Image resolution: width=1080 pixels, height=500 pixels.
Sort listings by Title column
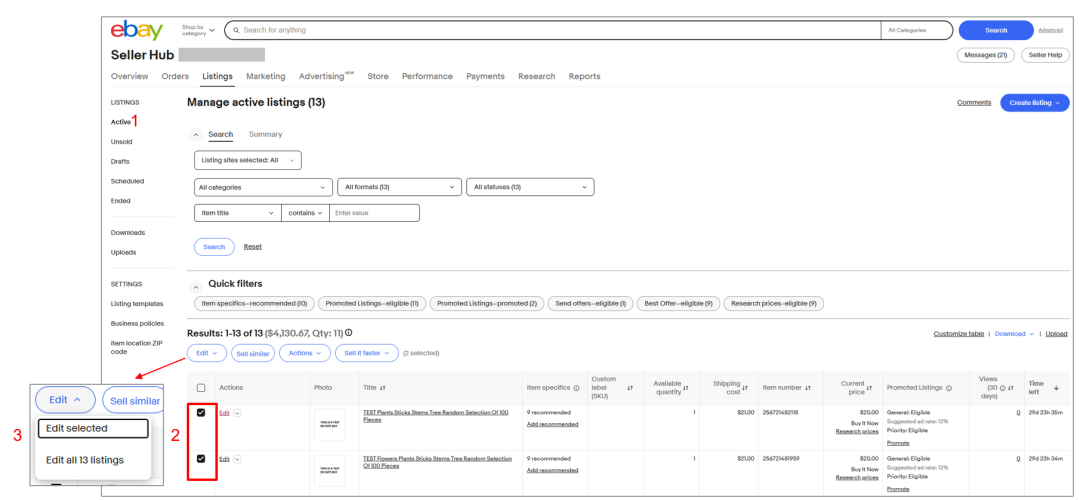pyautogui.click(x=382, y=388)
